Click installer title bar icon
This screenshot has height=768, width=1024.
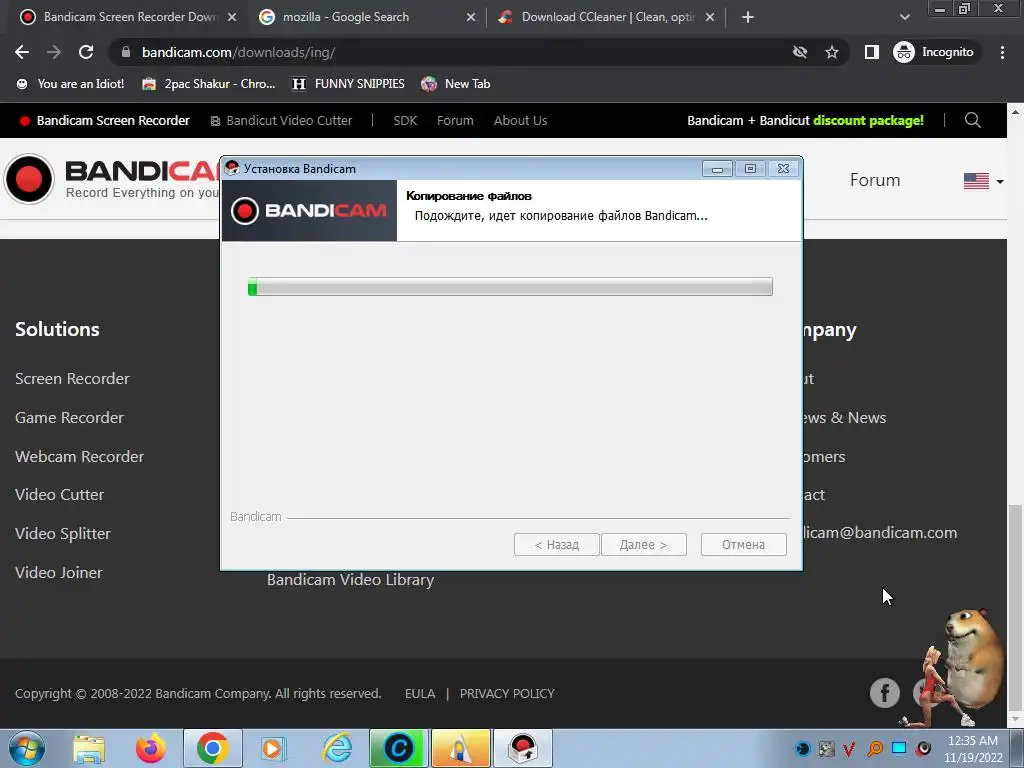(232, 168)
